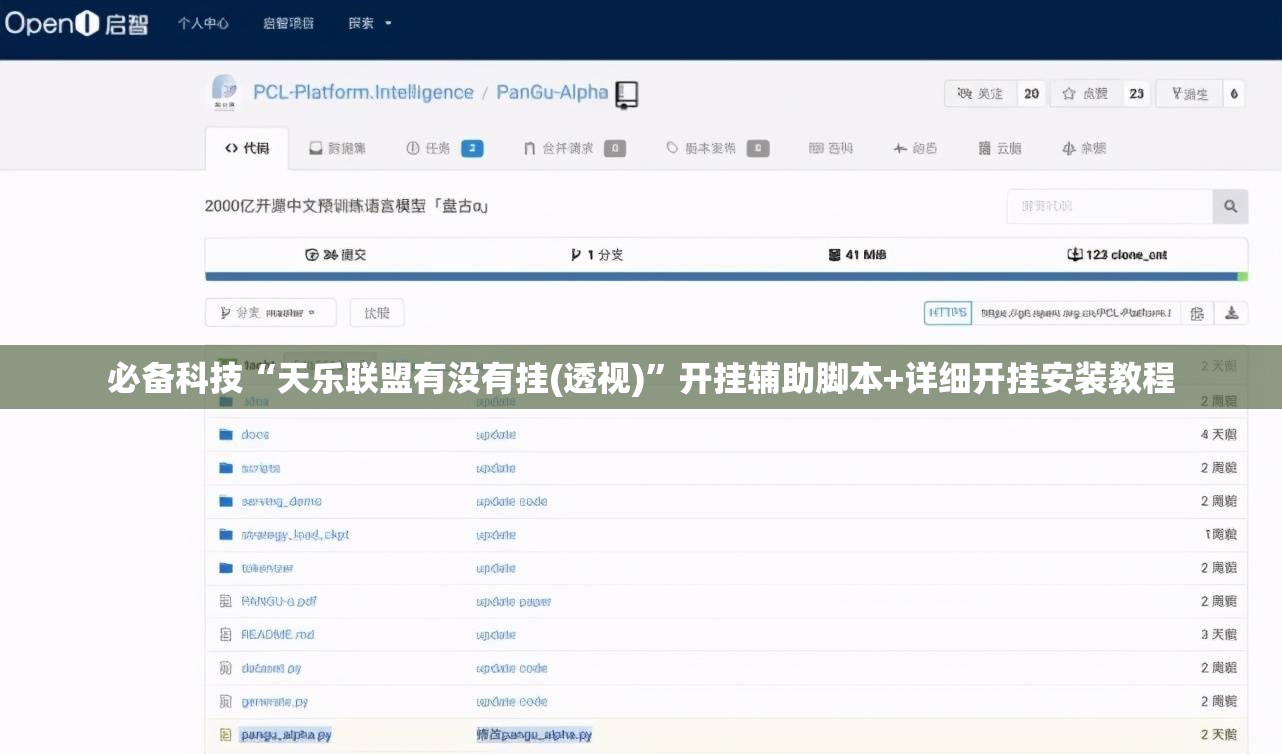Image resolution: width=1282 pixels, height=754 pixels.
Task: Click the file icon beside pangu_alpha.py
Action: click(225, 735)
